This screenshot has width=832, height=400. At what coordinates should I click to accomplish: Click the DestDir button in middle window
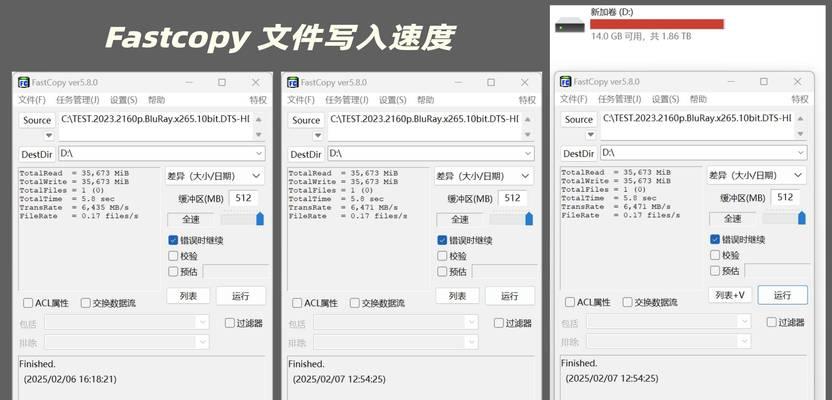coord(306,154)
